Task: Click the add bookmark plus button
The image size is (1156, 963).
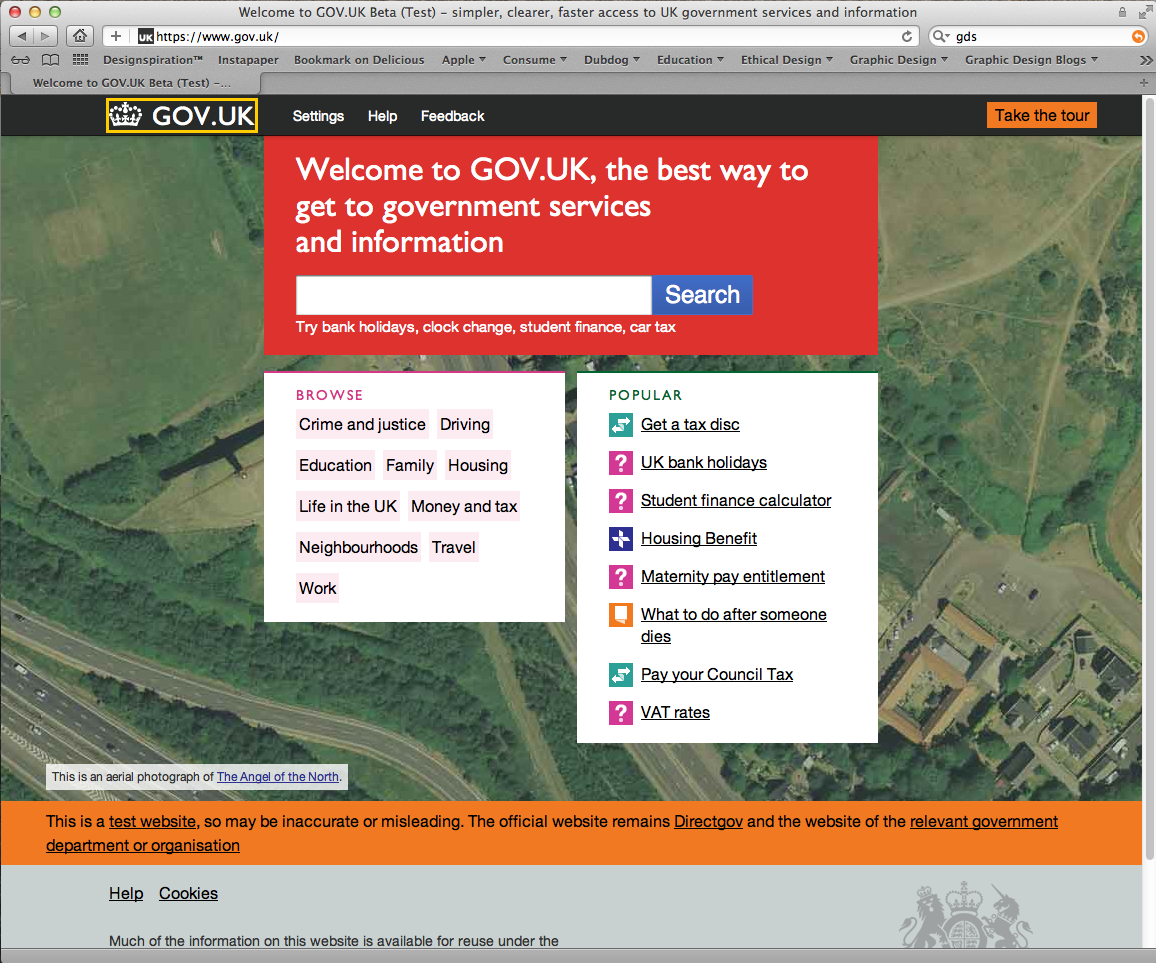Action: point(116,35)
